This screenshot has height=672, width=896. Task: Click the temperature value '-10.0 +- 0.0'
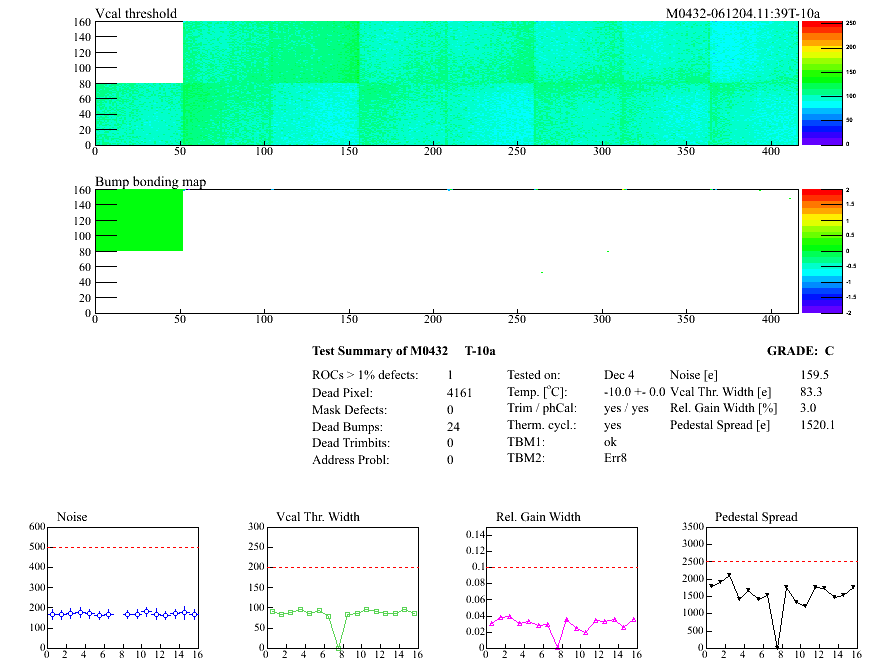click(x=634, y=392)
